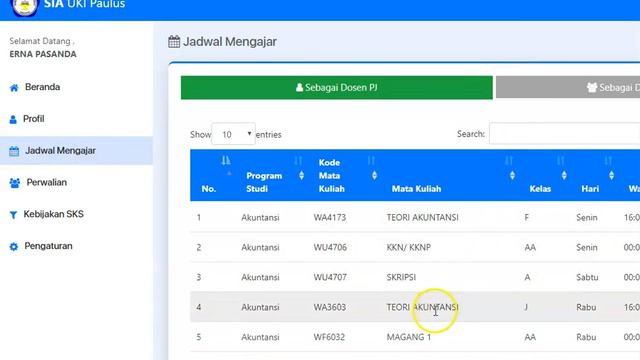Click the WU4706 course code cell

[330, 247]
